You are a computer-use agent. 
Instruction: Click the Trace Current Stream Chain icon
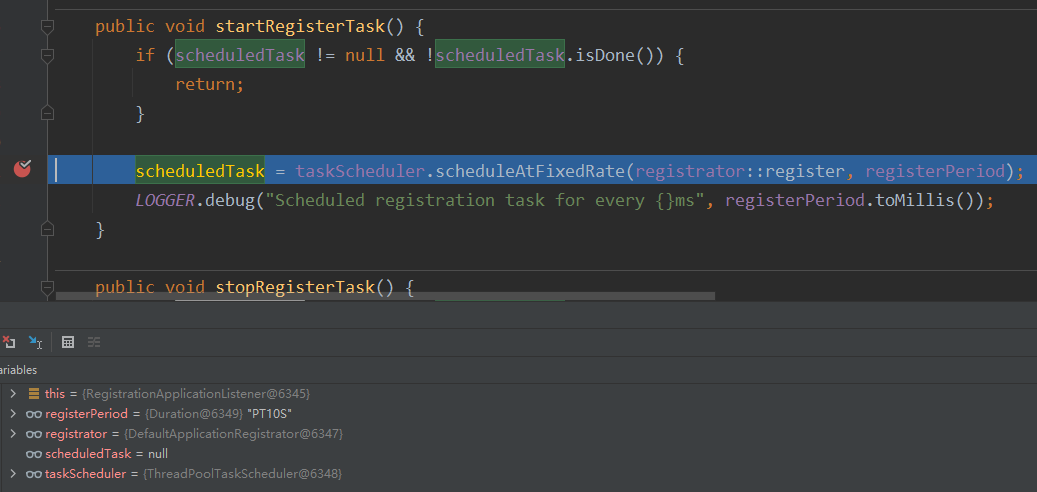[x=94, y=342]
